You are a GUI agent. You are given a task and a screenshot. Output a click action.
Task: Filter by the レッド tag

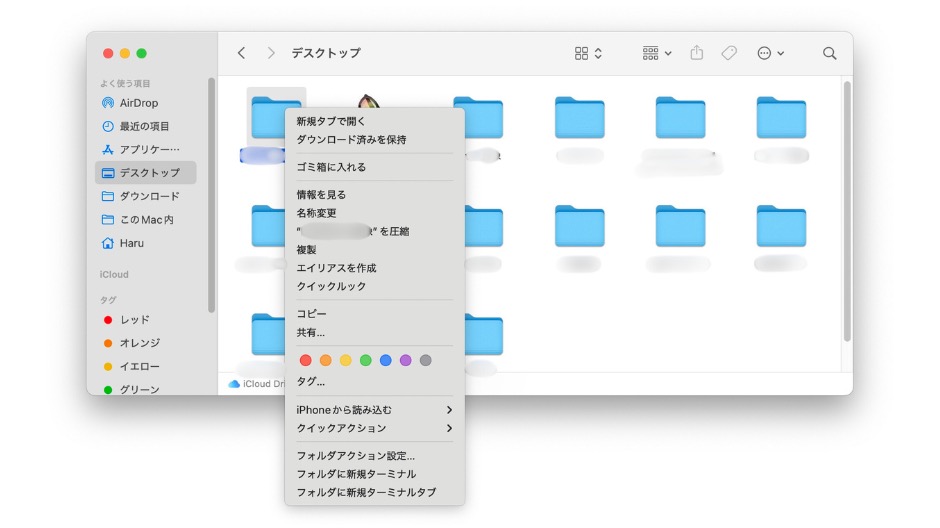click(146, 319)
